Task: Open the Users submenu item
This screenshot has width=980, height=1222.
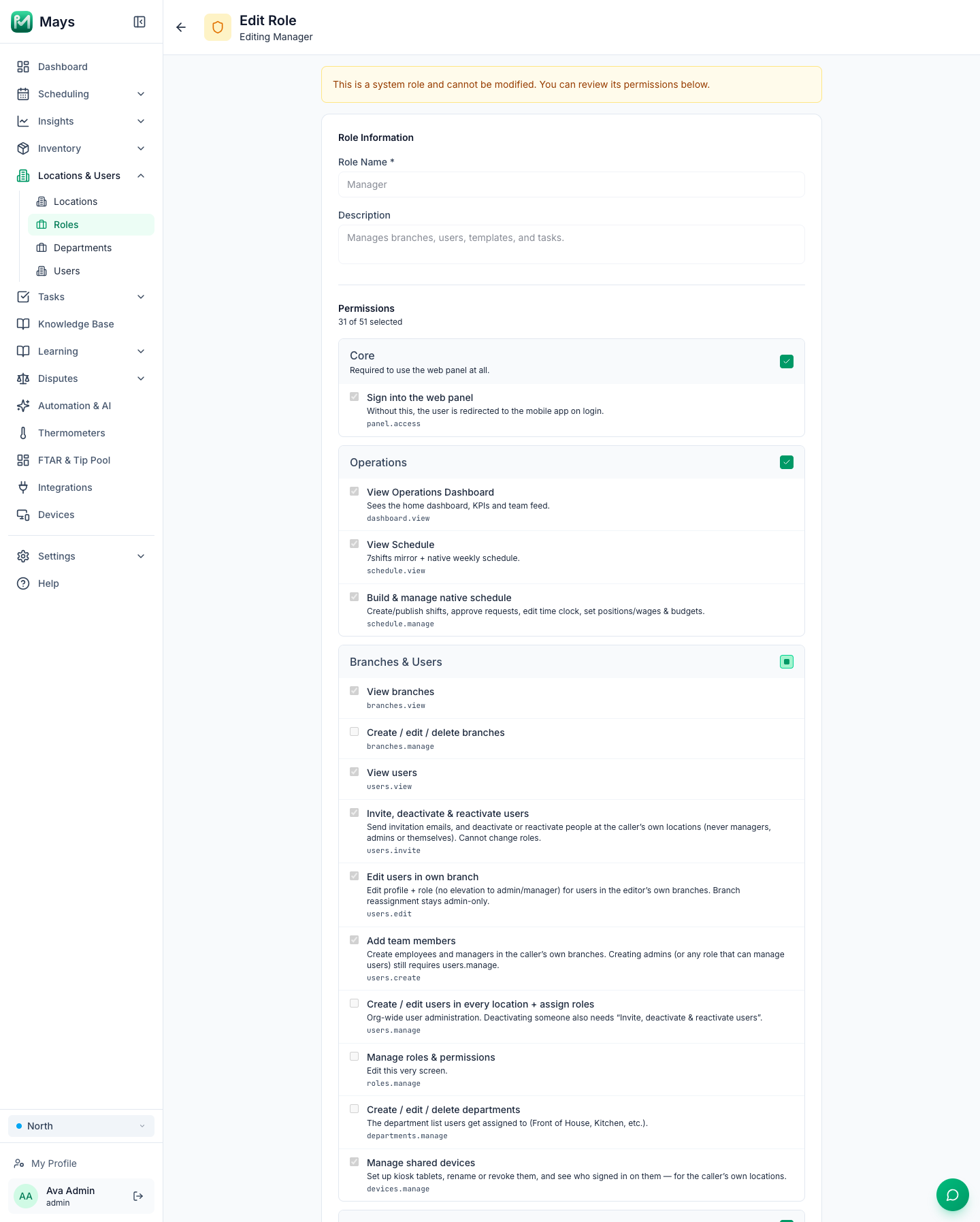Action: tap(91, 271)
